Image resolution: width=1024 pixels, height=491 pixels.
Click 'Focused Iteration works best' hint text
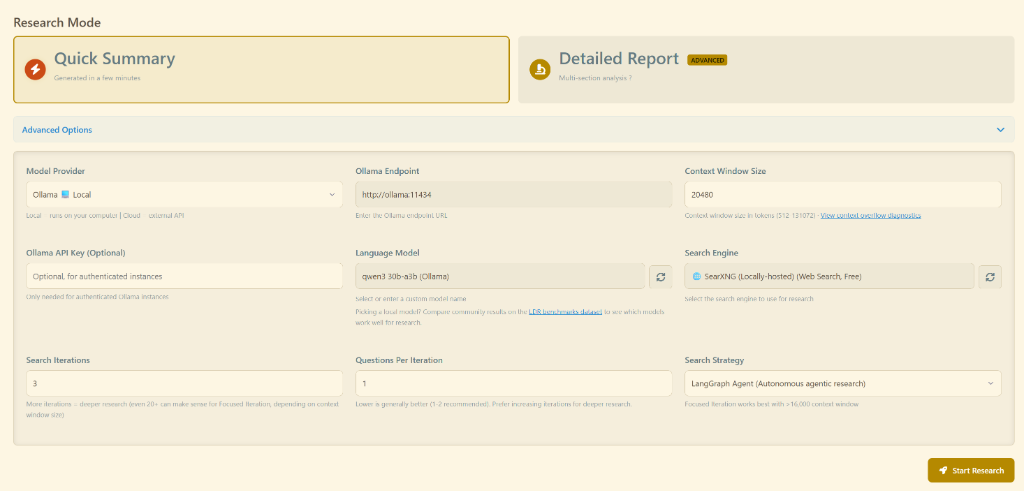pyautogui.click(x=771, y=404)
